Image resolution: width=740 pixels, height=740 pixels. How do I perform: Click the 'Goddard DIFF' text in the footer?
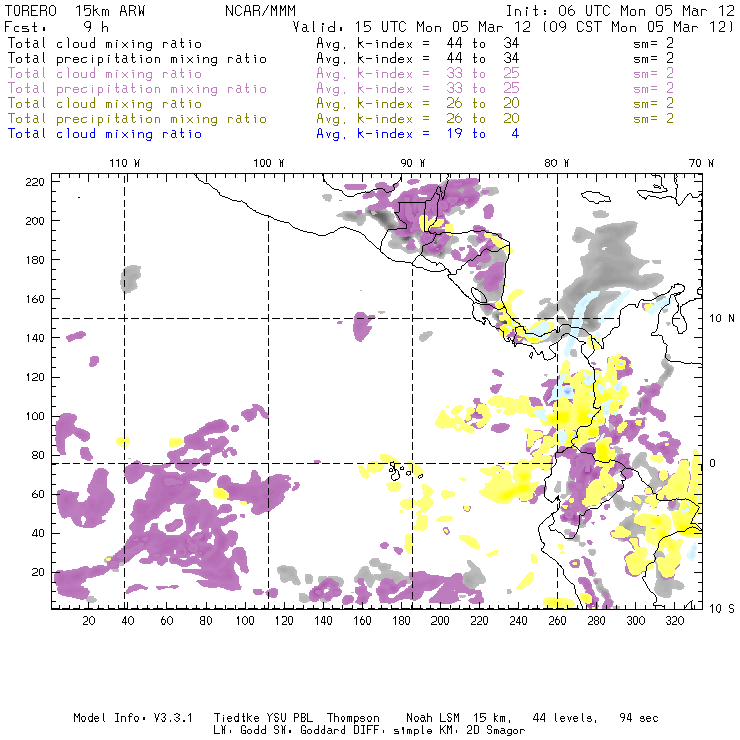point(341,731)
